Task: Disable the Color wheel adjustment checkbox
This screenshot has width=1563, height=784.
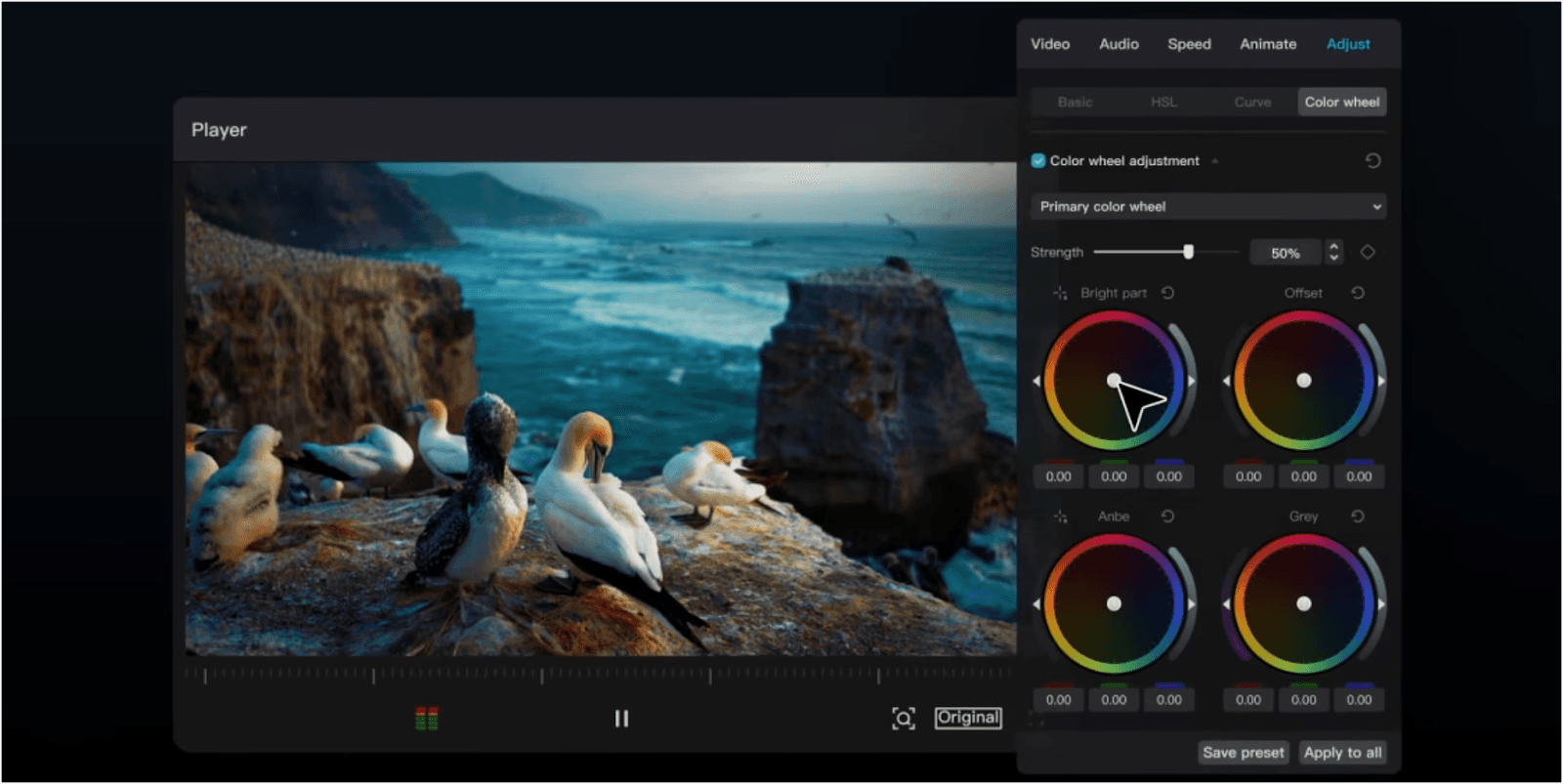Action: (x=1038, y=160)
